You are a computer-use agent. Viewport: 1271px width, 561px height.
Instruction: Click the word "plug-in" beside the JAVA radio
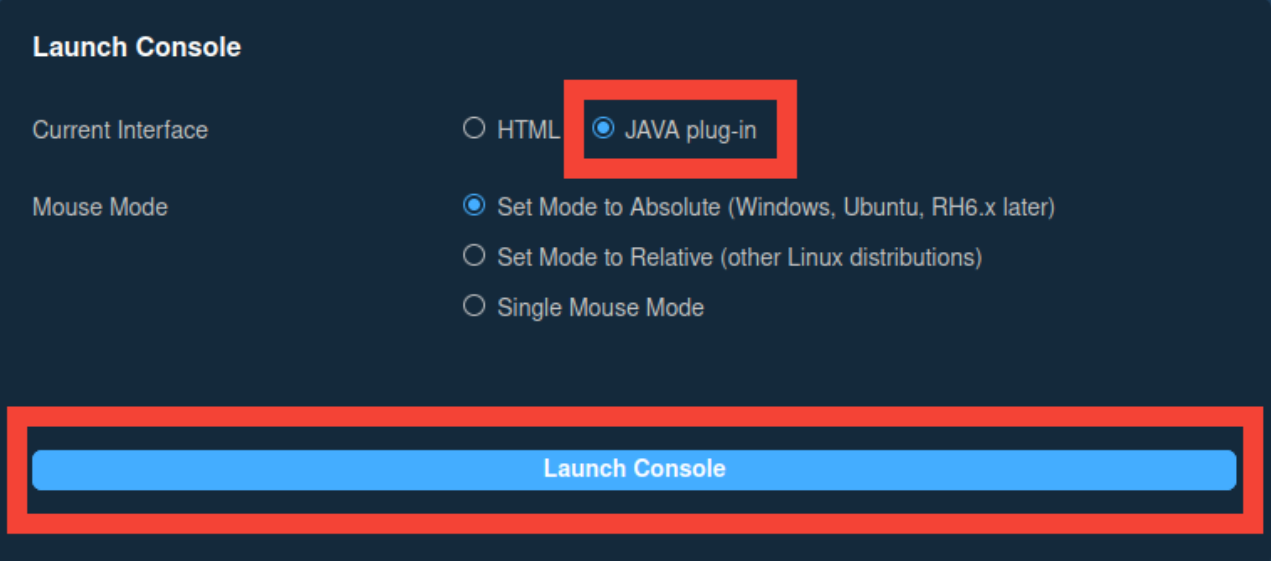(x=721, y=130)
